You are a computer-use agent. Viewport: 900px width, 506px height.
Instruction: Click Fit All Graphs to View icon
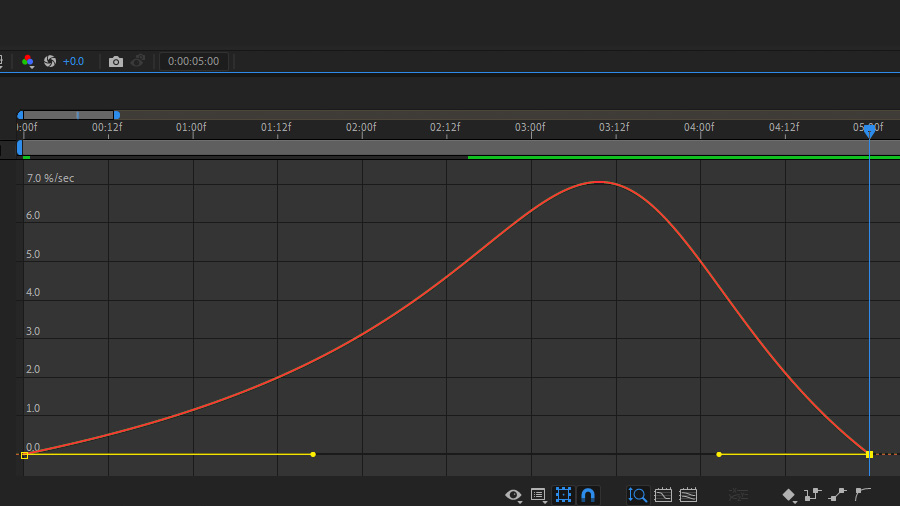[x=688, y=495]
